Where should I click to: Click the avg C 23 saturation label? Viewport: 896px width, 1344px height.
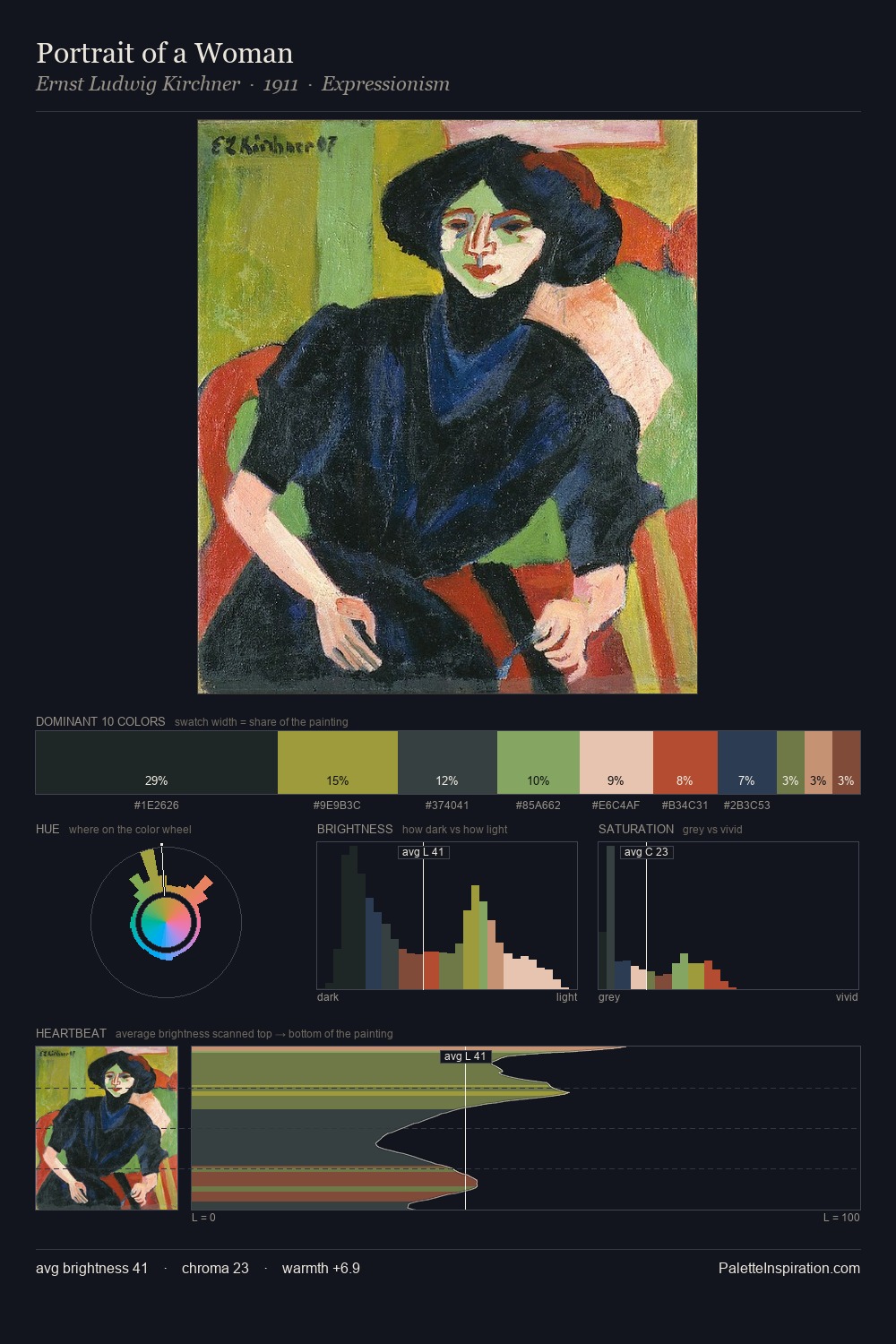point(646,852)
